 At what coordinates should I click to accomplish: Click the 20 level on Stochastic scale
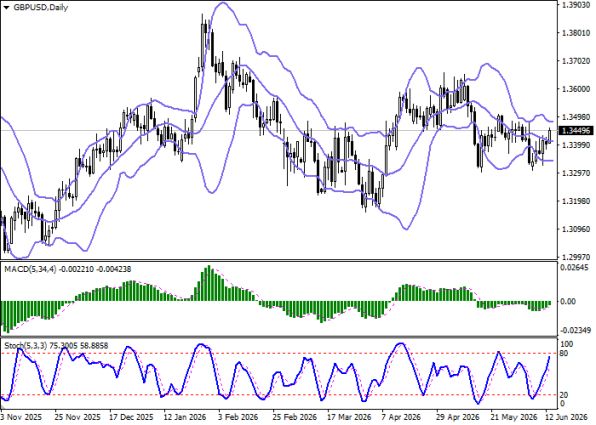point(564,395)
